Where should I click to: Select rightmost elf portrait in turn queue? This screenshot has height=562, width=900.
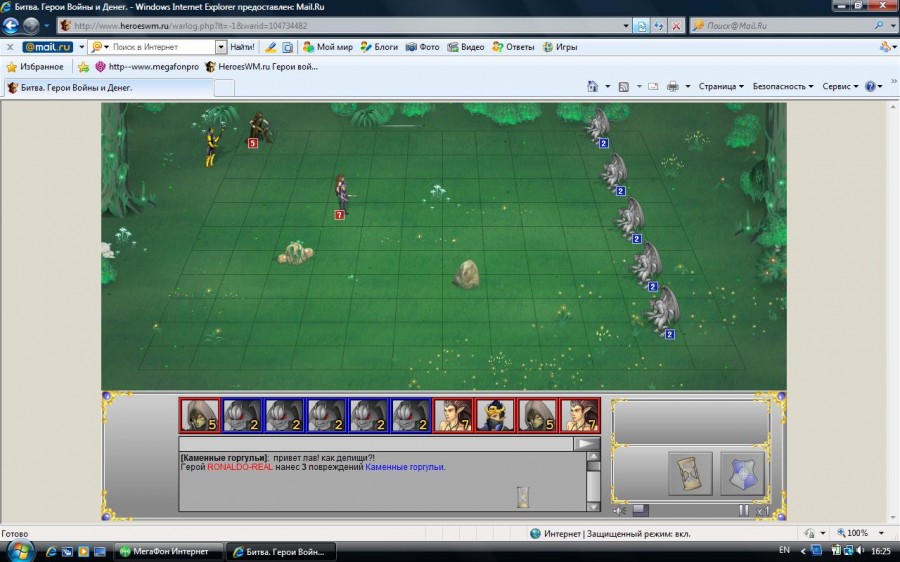coord(580,416)
